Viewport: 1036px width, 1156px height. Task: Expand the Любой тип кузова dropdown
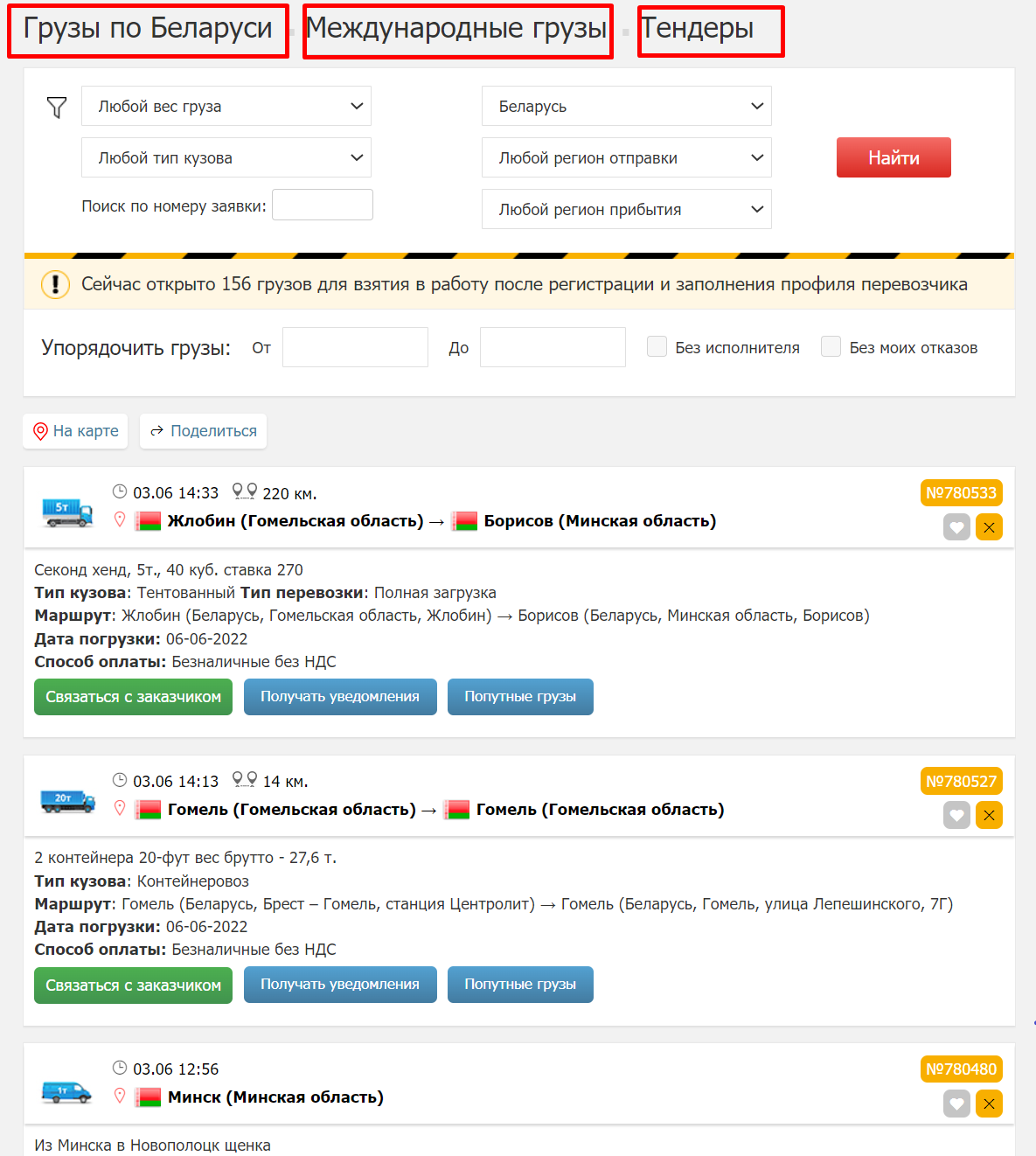coord(226,158)
